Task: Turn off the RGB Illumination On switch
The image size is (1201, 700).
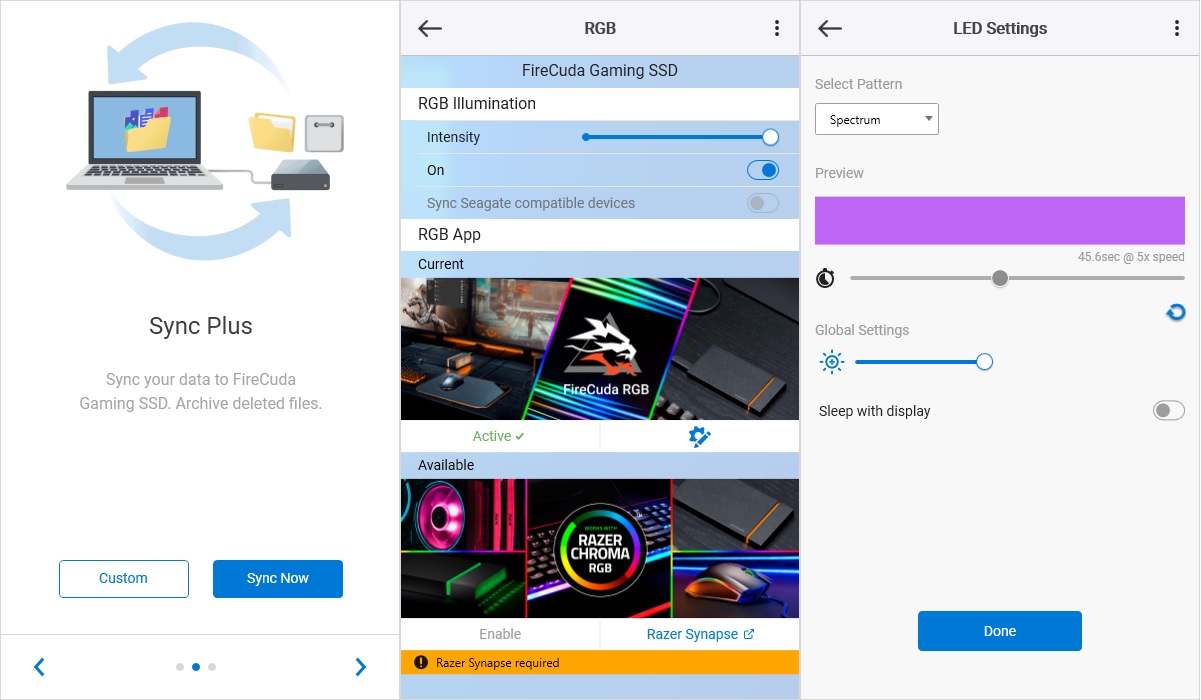Action: [x=763, y=170]
